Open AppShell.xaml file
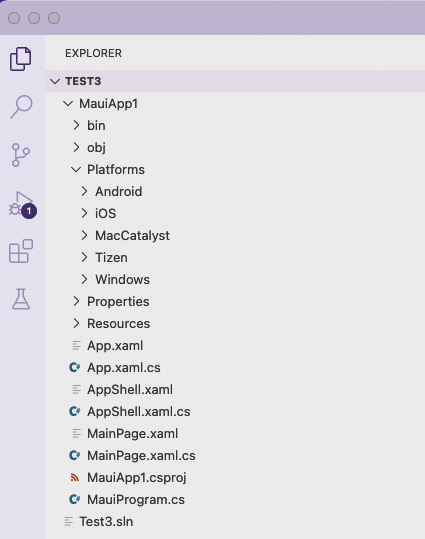The width and height of the screenshot is (425, 539). coord(235,389)
